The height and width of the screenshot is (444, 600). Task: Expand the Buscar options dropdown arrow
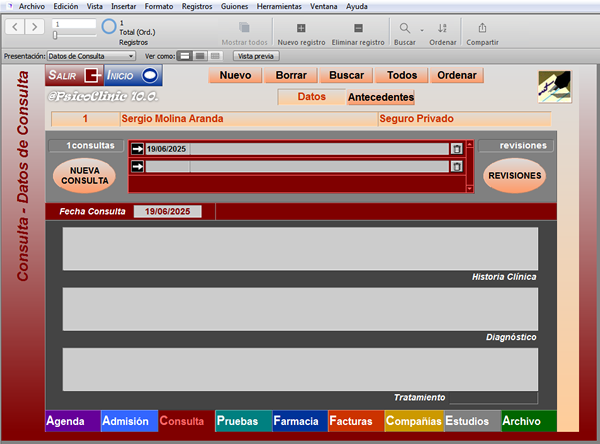(x=422, y=30)
